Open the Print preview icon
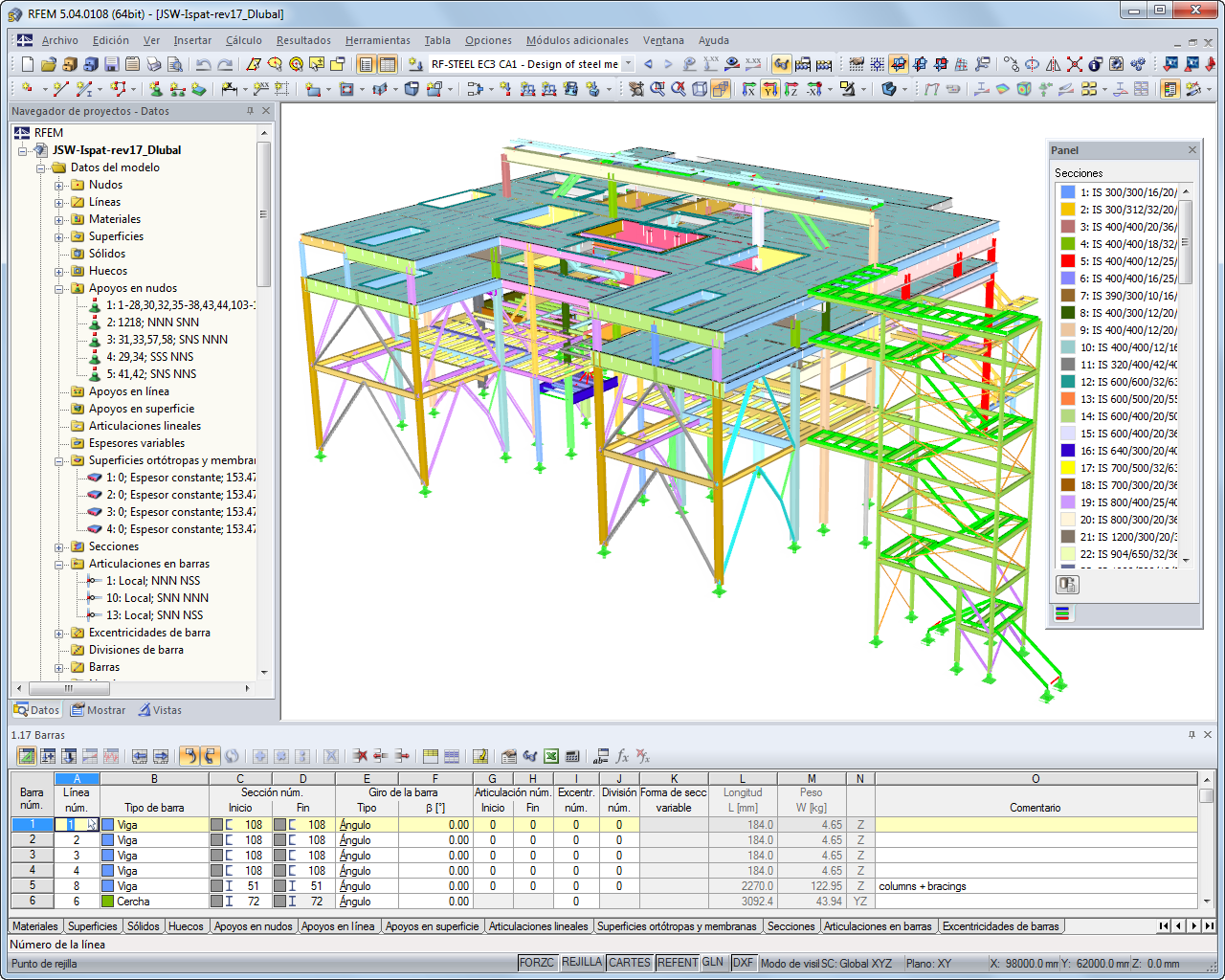 pyautogui.click(x=175, y=64)
